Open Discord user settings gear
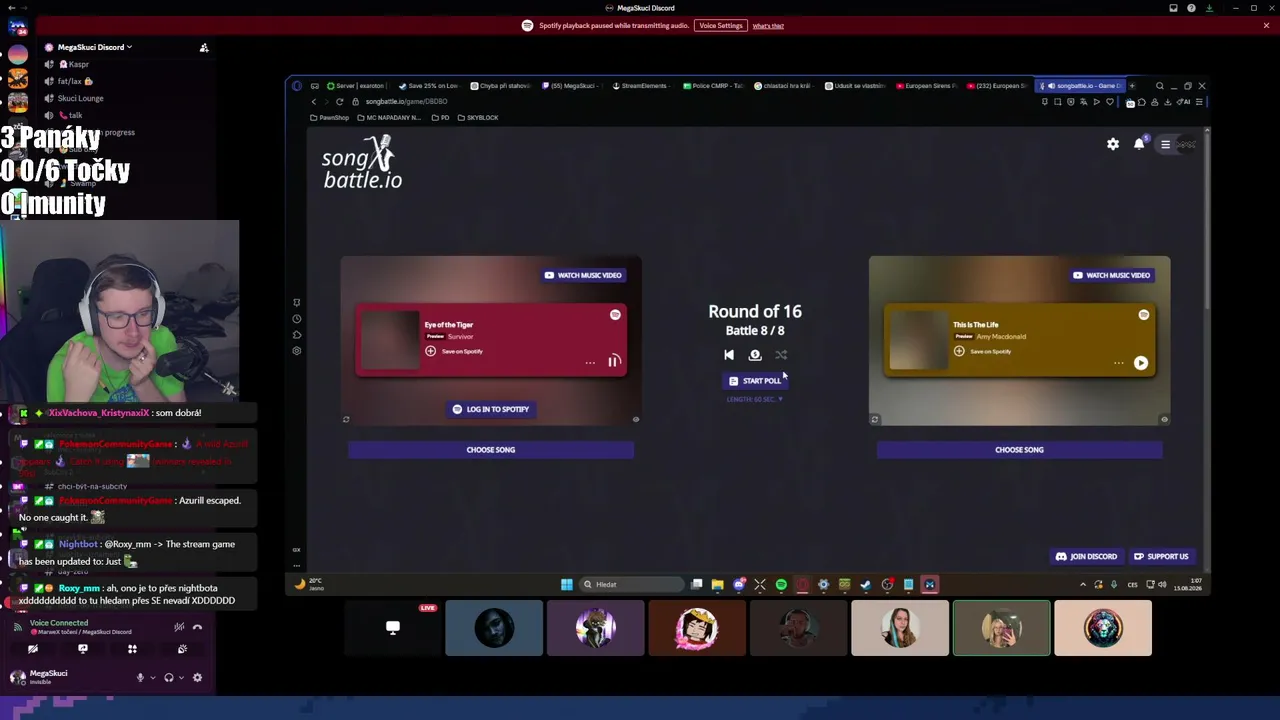The image size is (1280, 720). coord(197,678)
